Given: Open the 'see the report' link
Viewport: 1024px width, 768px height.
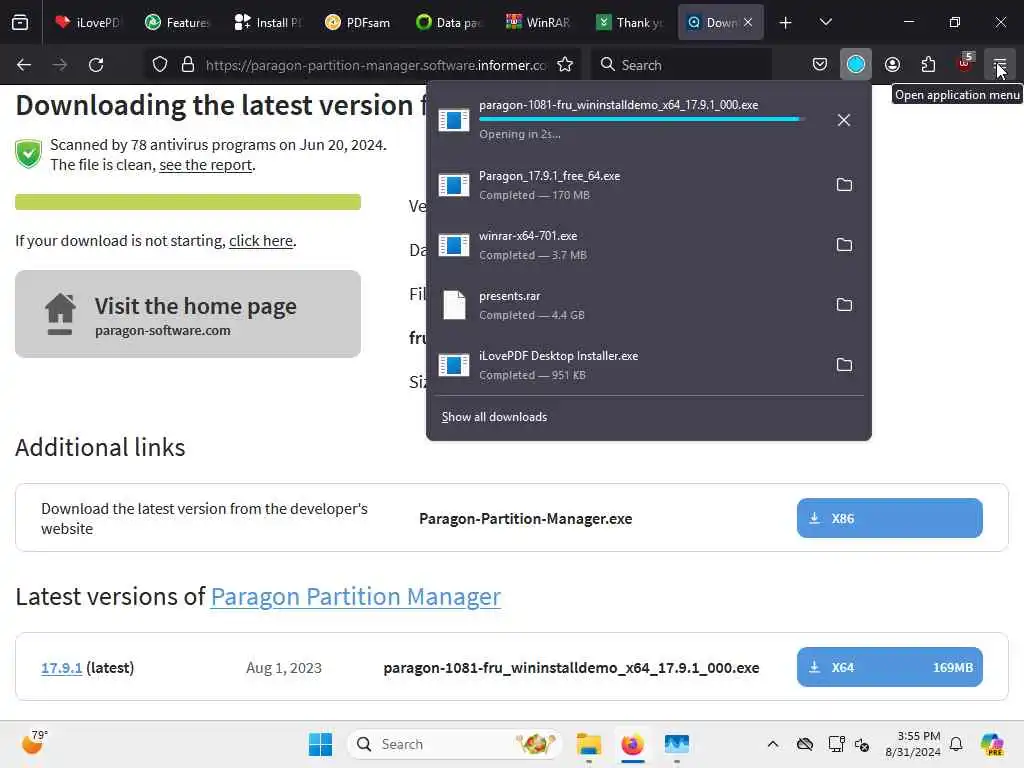Looking at the screenshot, I should point(205,165).
